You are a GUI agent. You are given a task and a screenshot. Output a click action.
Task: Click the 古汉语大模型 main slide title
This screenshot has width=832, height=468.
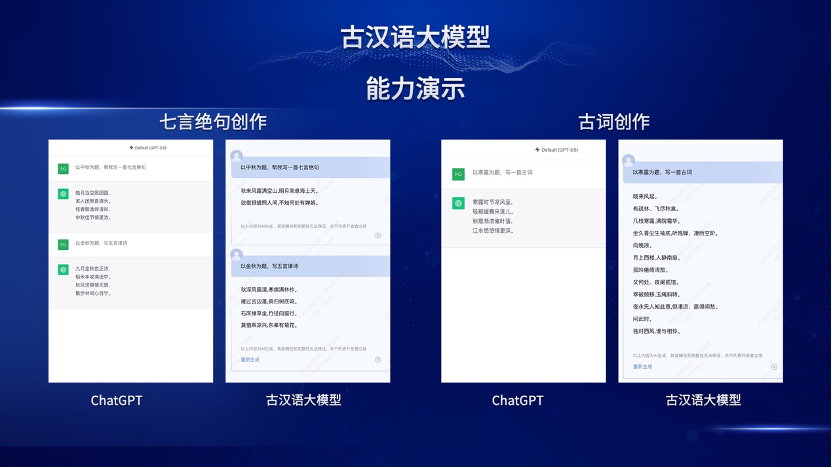pos(415,38)
